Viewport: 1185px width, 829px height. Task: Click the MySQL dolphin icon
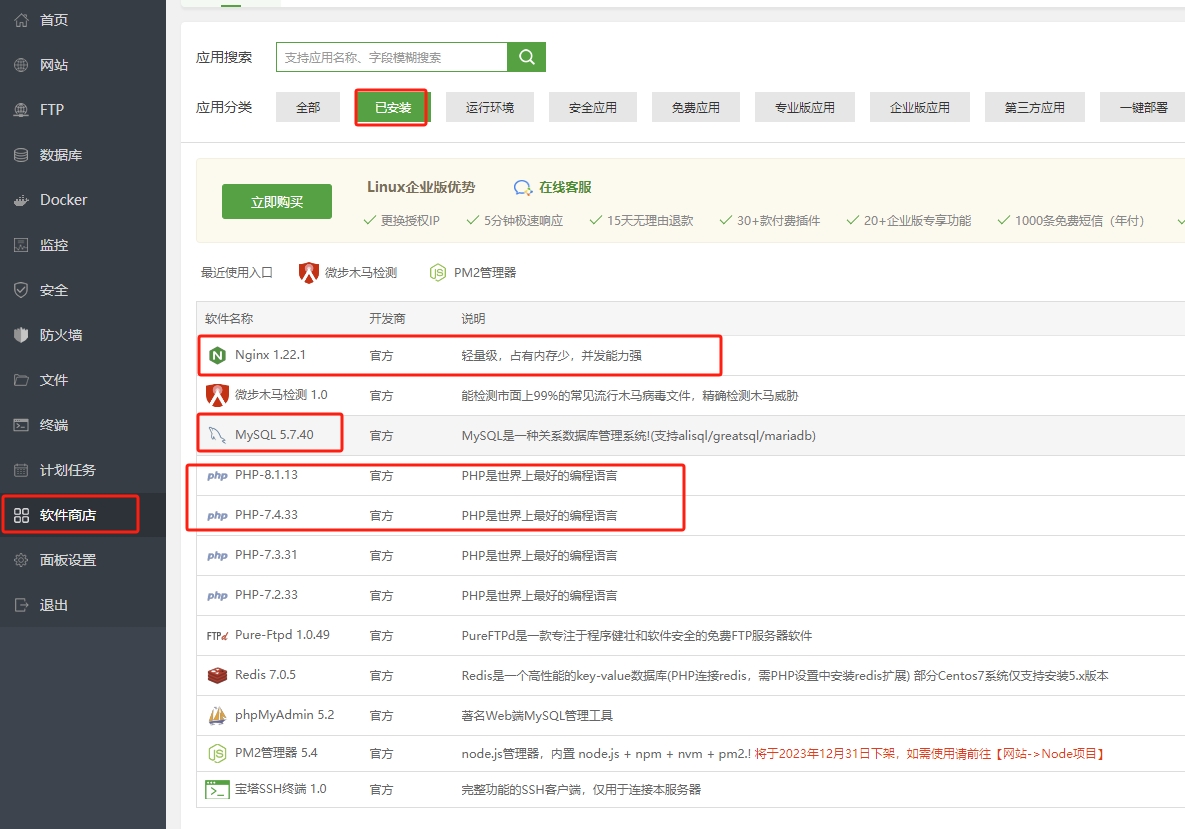(217, 435)
